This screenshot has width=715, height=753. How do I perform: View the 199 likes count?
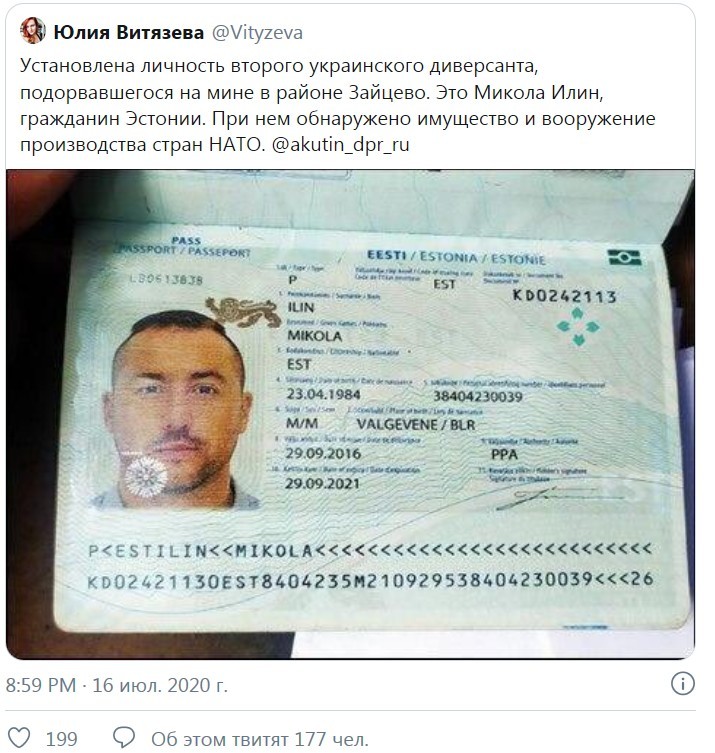61,739
